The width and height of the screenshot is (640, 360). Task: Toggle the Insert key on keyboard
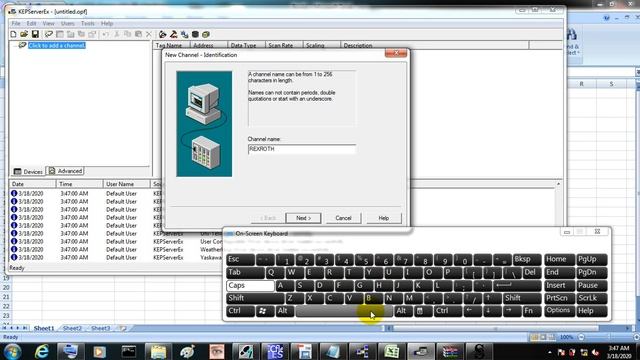tap(559, 286)
